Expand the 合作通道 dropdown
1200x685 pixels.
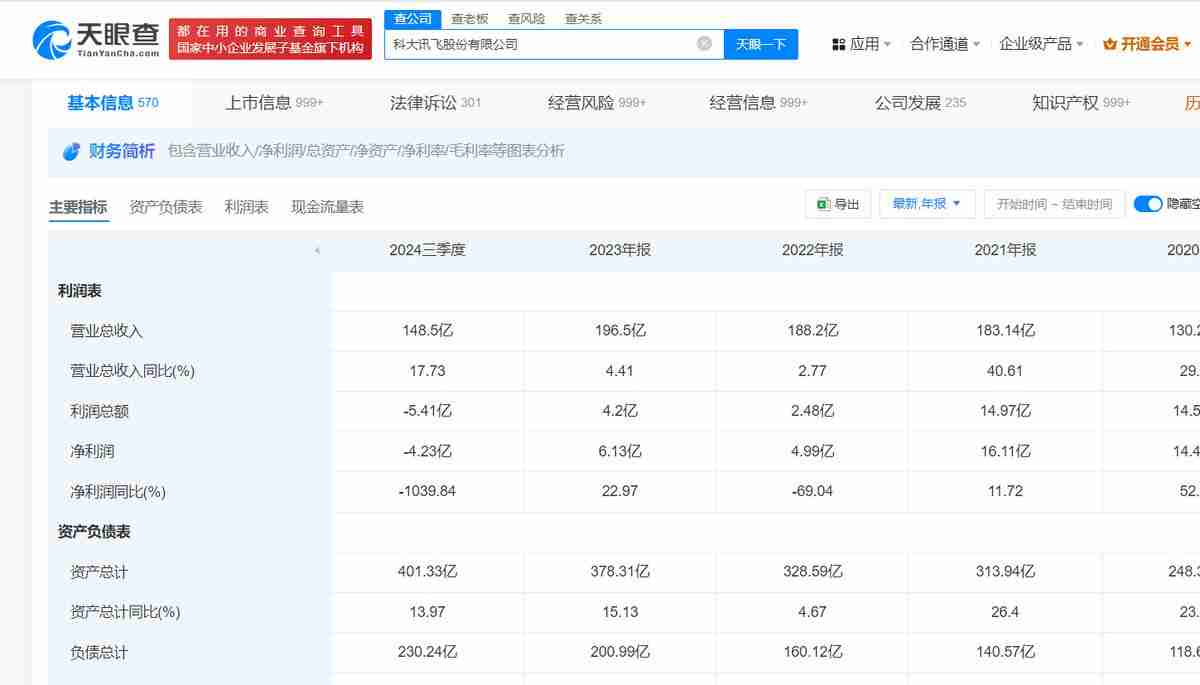click(941, 43)
